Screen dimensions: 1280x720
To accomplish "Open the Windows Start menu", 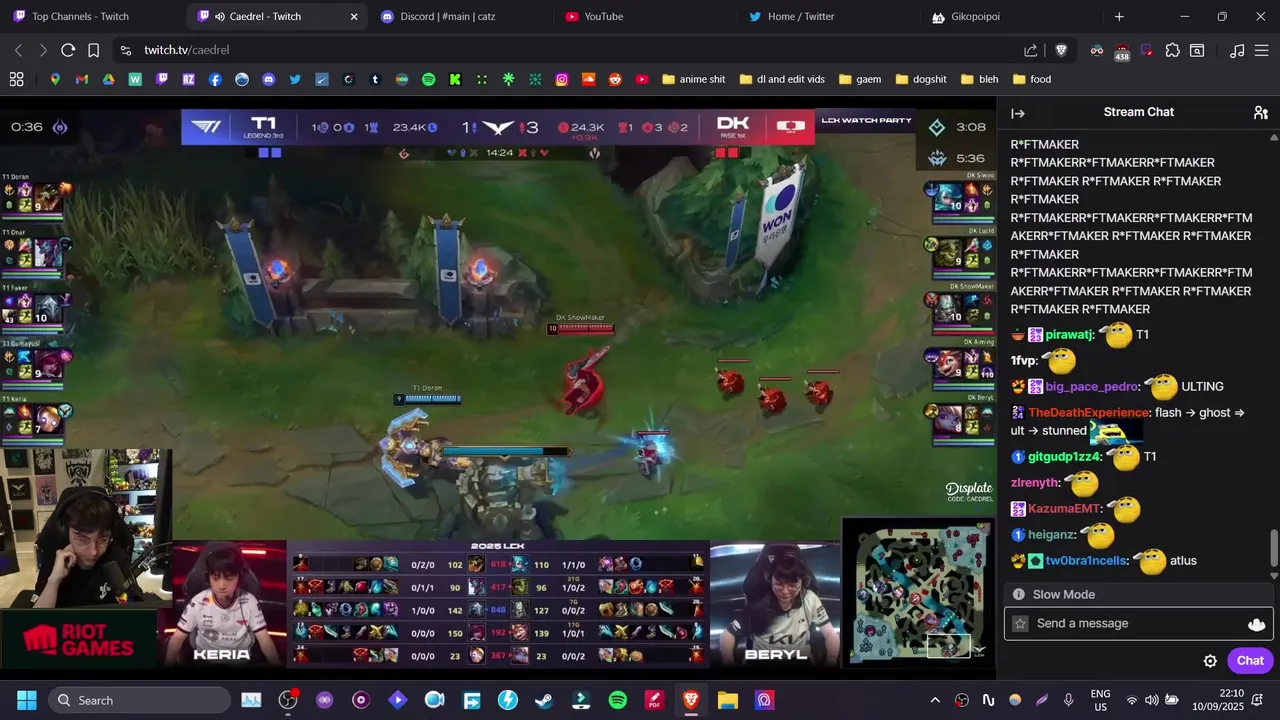I will (27, 700).
